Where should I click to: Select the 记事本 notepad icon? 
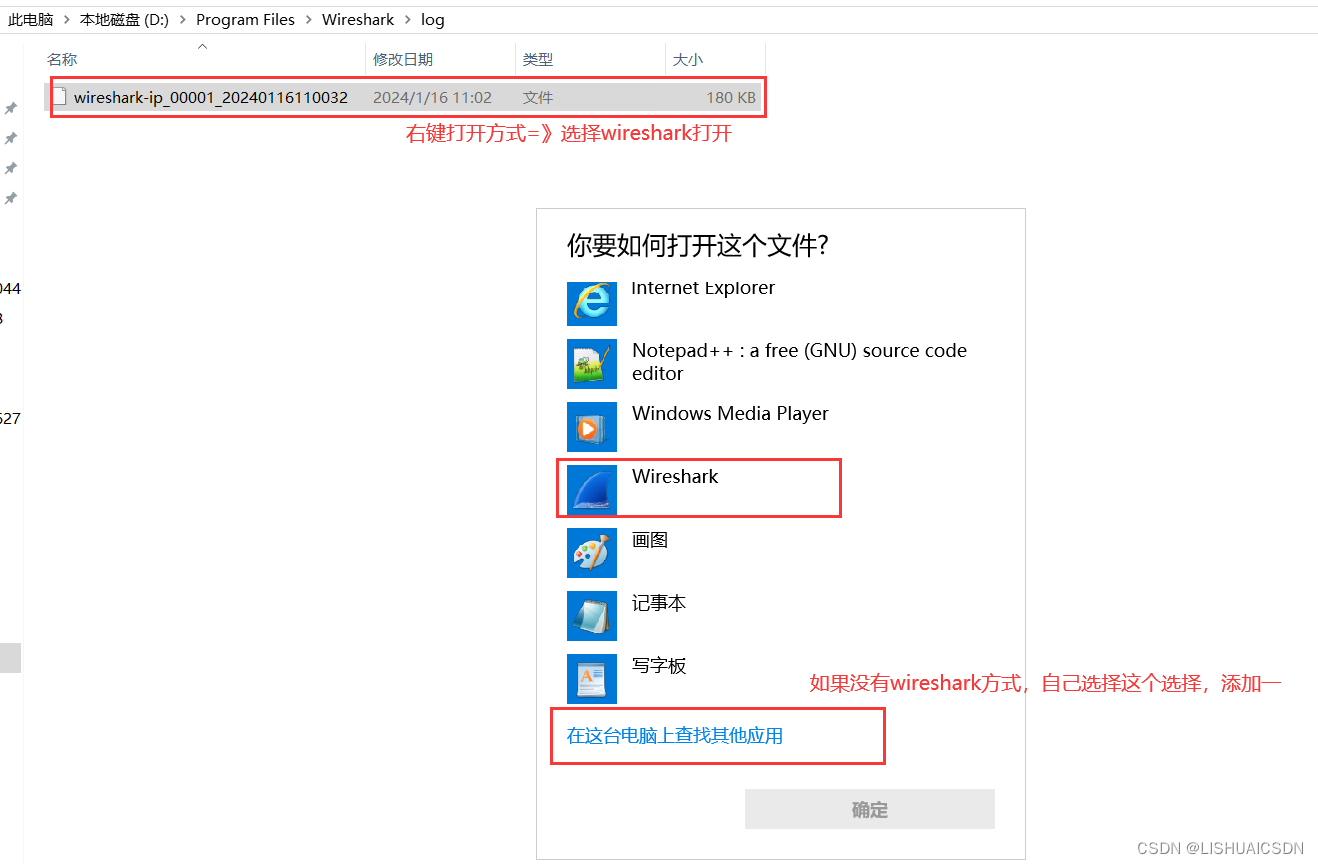coord(592,616)
